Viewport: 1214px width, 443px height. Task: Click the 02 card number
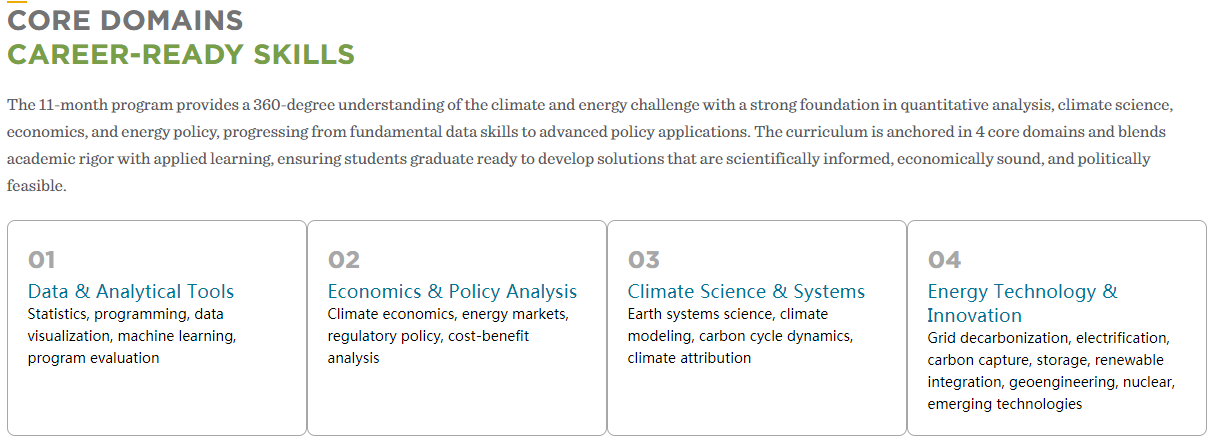click(x=343, y=261)
